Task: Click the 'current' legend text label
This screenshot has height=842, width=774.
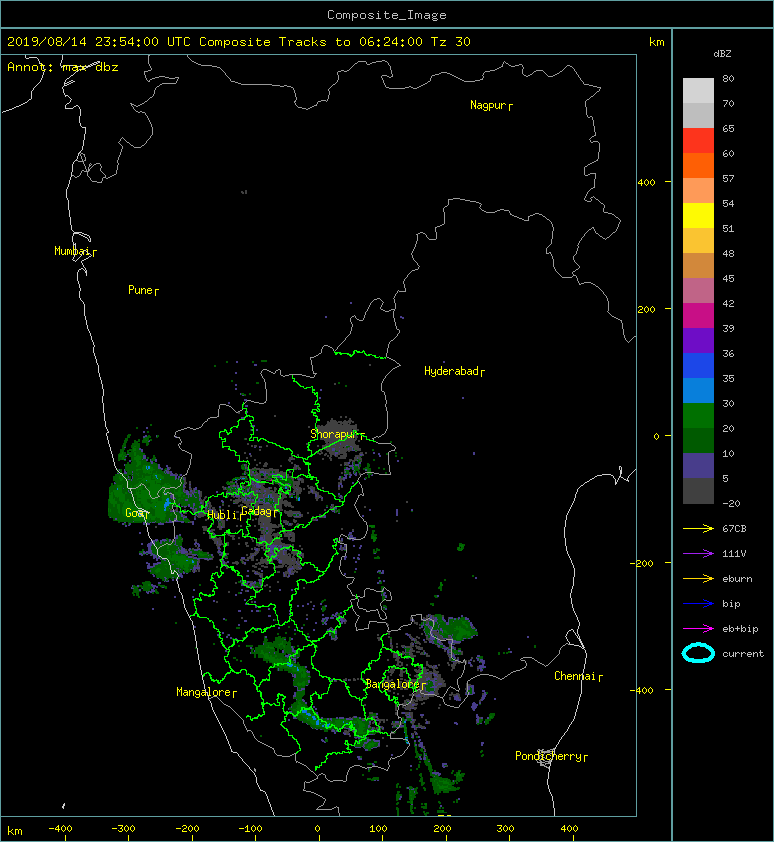Action: 743,654
